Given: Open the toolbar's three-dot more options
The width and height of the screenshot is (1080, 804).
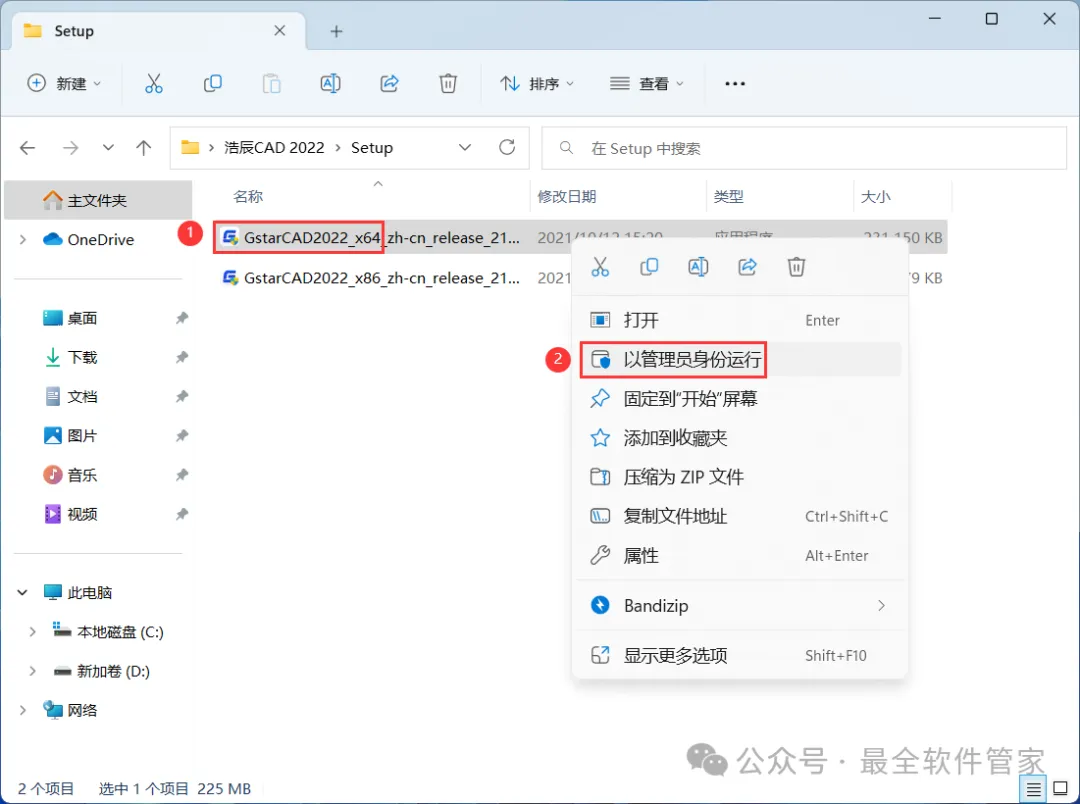Looking at the screenshot, I should (735, 83).
